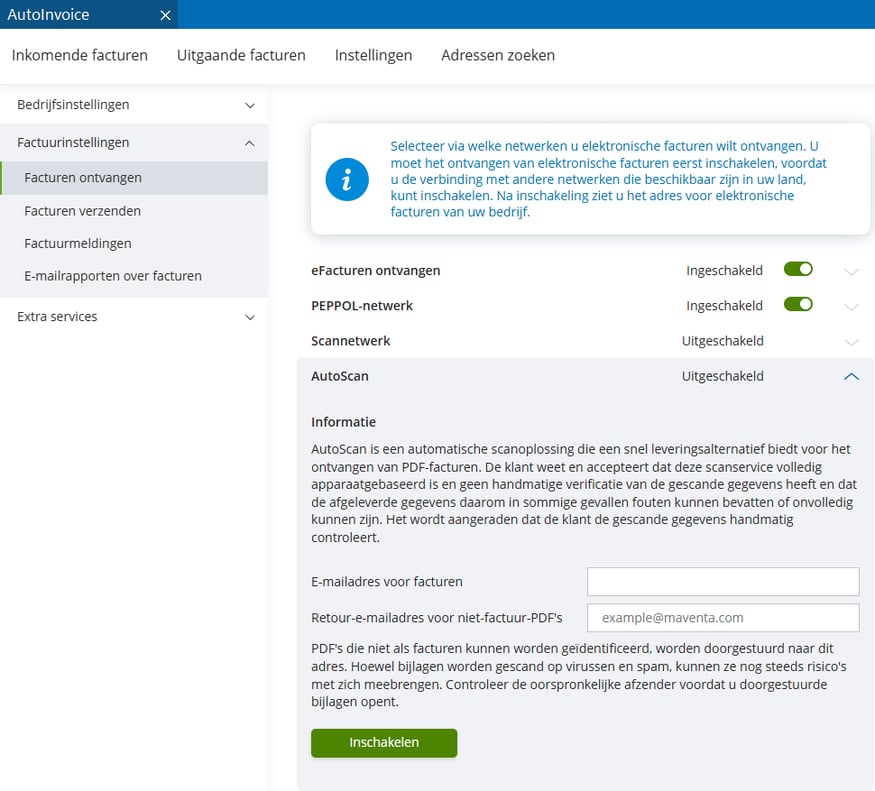
Task: Click the AutoScan row title
Action: tap(340, 376)
